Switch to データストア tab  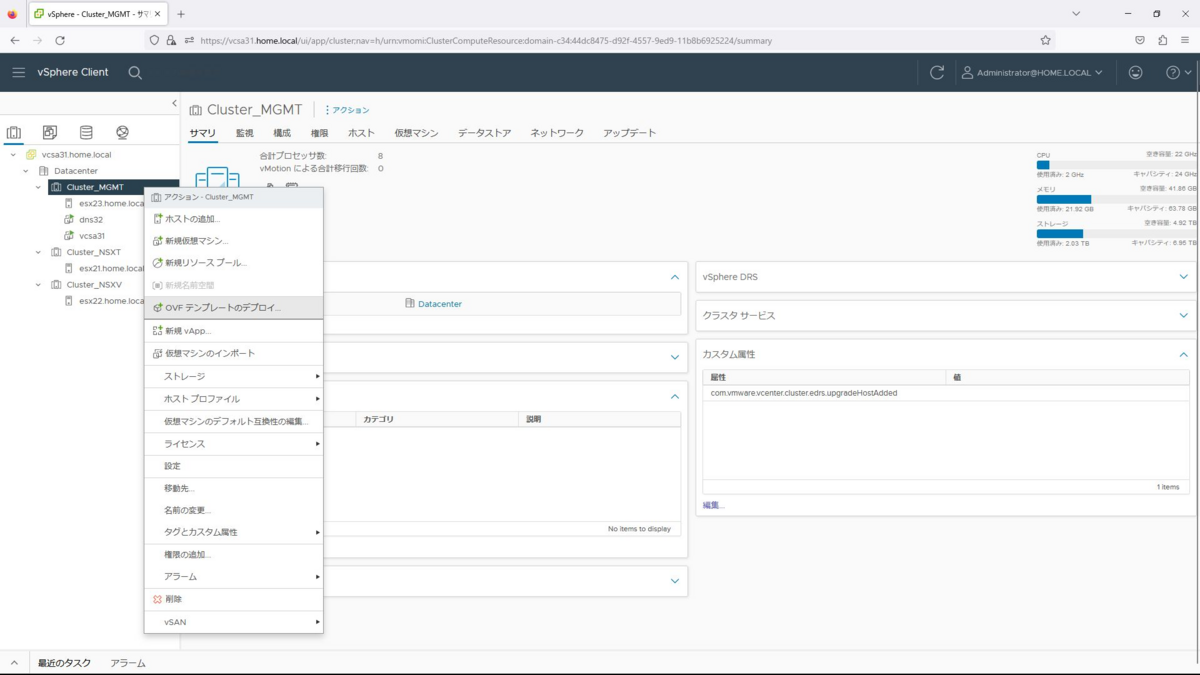point(484,133)
